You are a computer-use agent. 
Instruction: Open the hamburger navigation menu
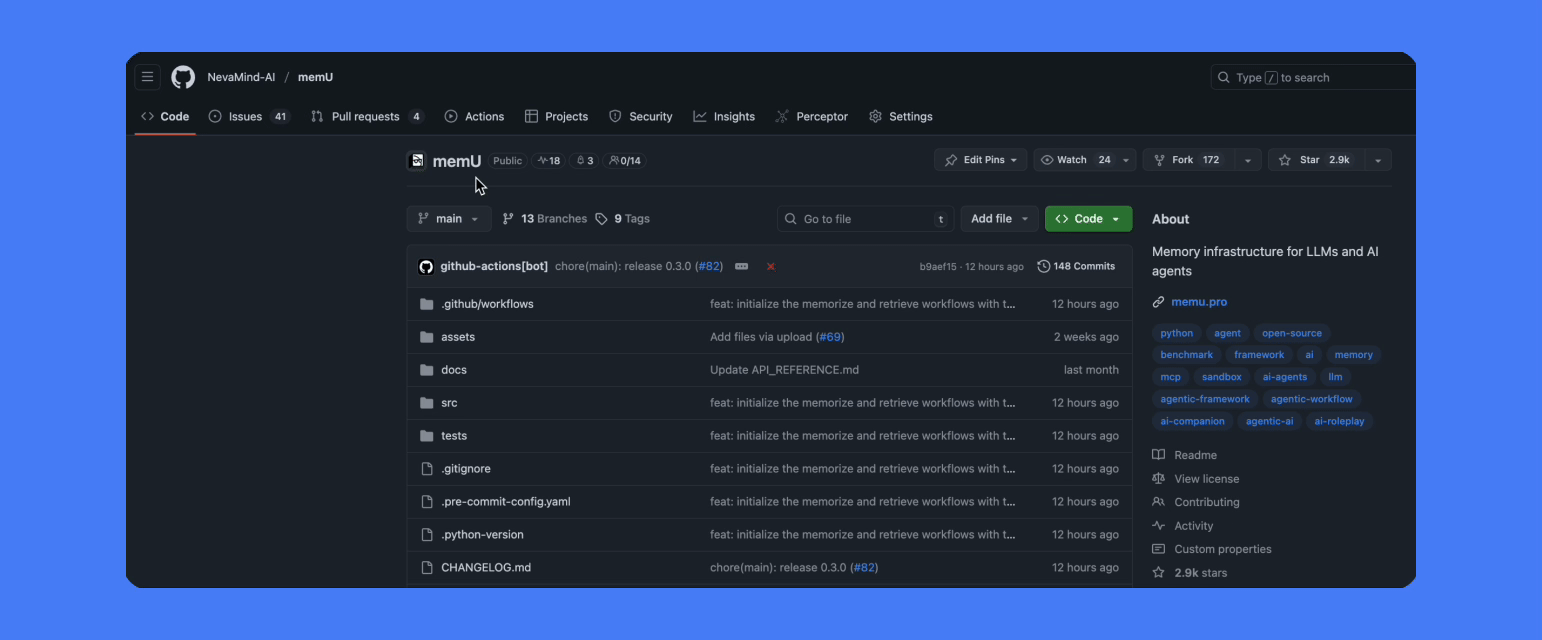148,77
